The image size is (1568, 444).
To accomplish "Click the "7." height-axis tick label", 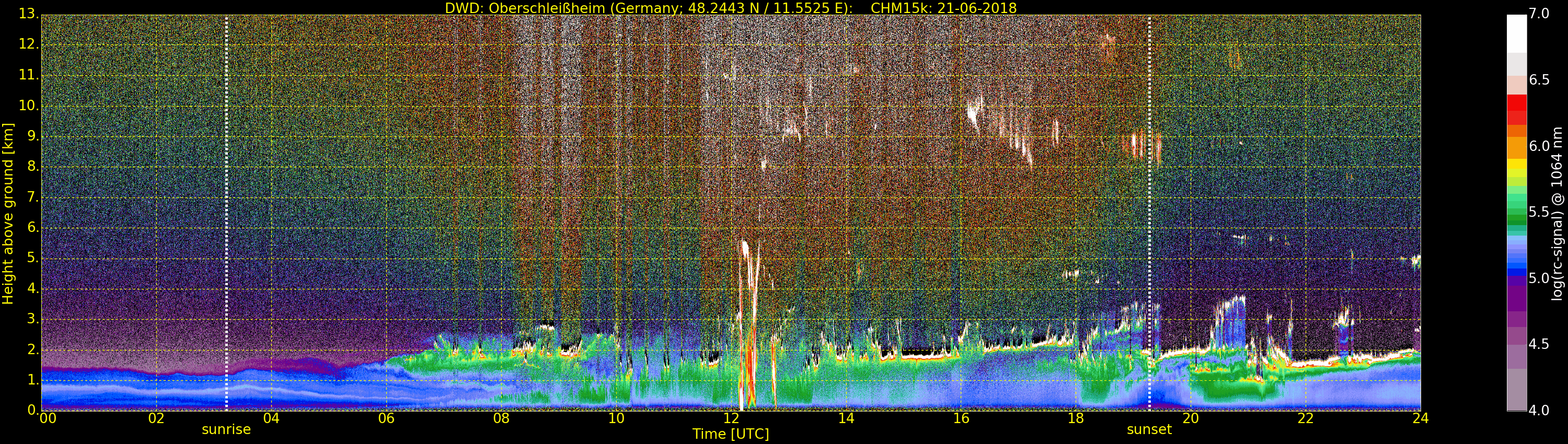I will 33,197.
